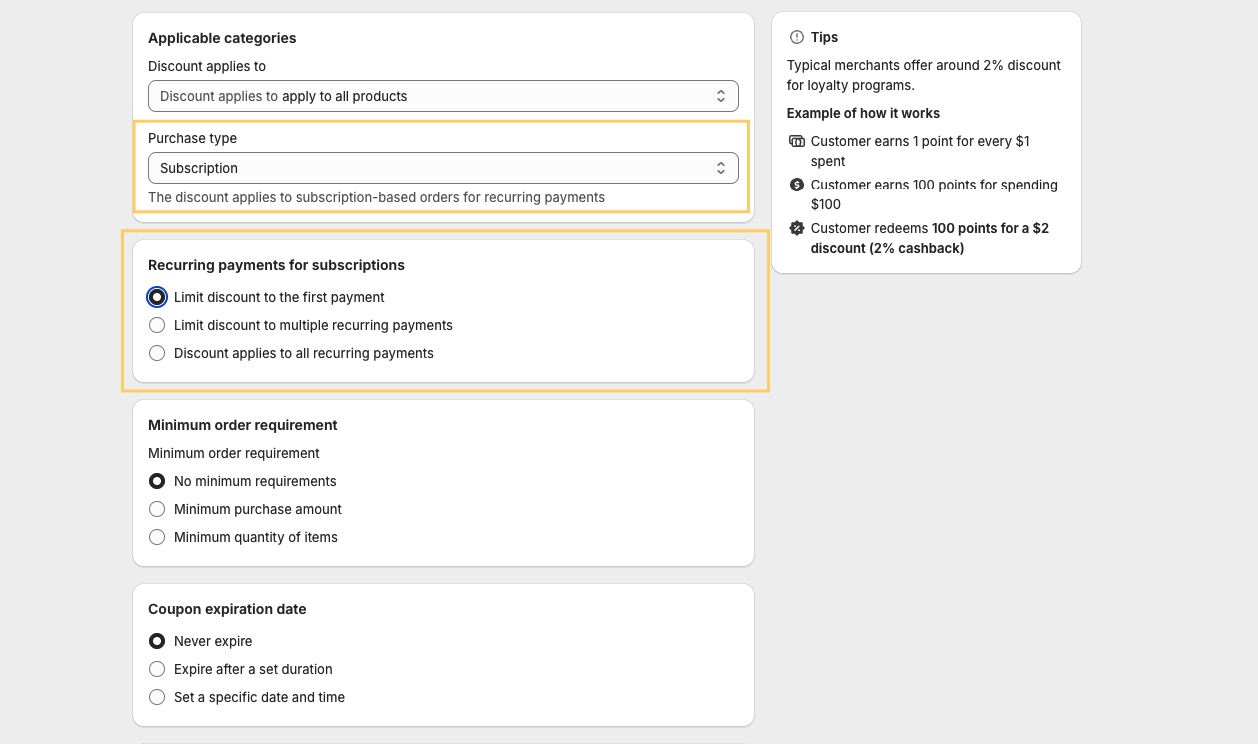Viewport: 1258px width, 744px height.
Task: Open the Purchase type dropdown showing Subscription
Action: pos(443,168)
